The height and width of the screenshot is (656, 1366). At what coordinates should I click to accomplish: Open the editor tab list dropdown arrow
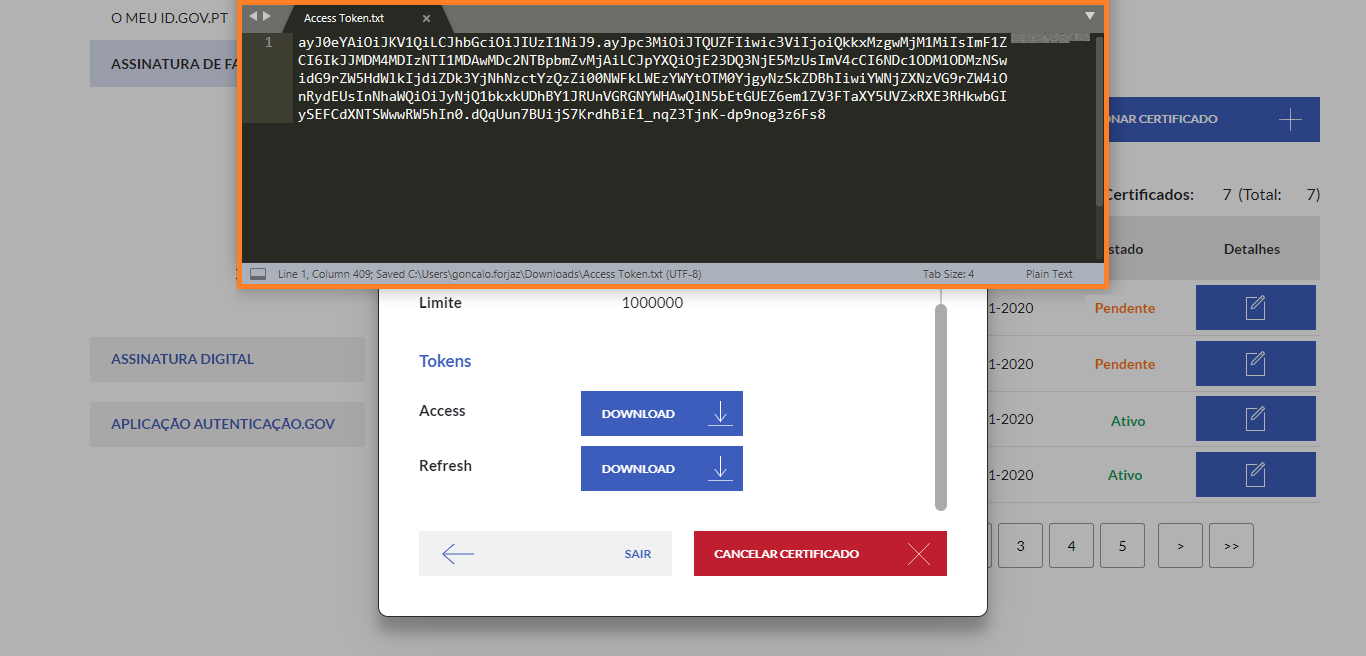[x=1090, y=16]
